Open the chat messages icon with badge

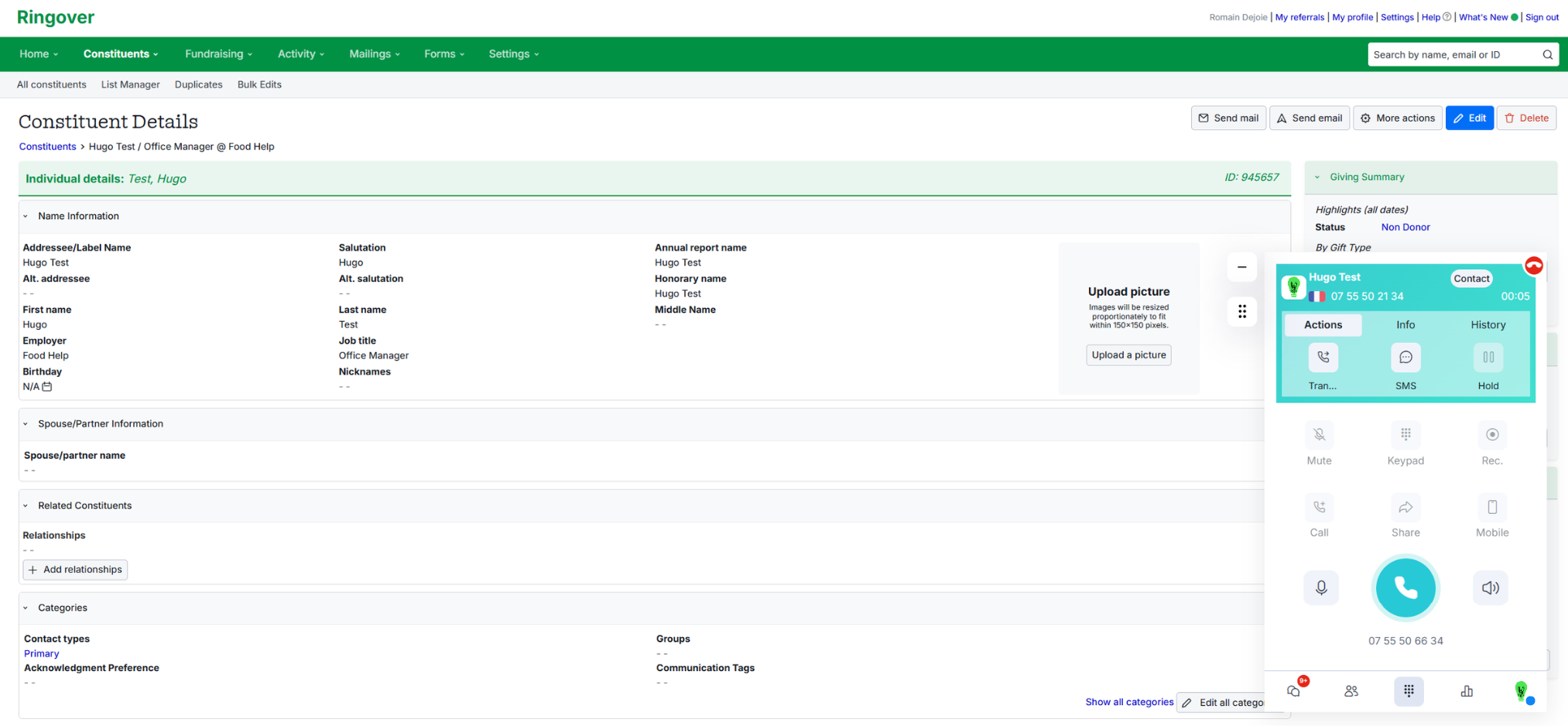click(1294, 690)
